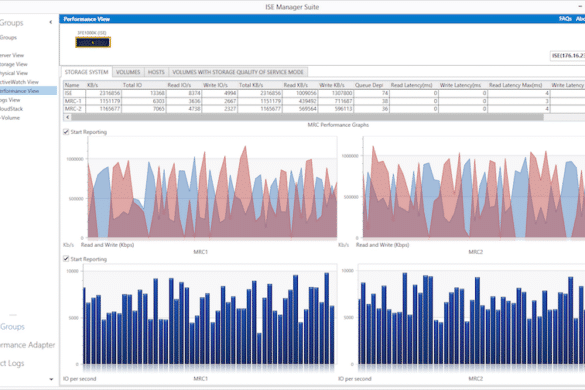Open the Volume entry below CloudStack
The image size is (585, 390).
(x=10, y=118)
